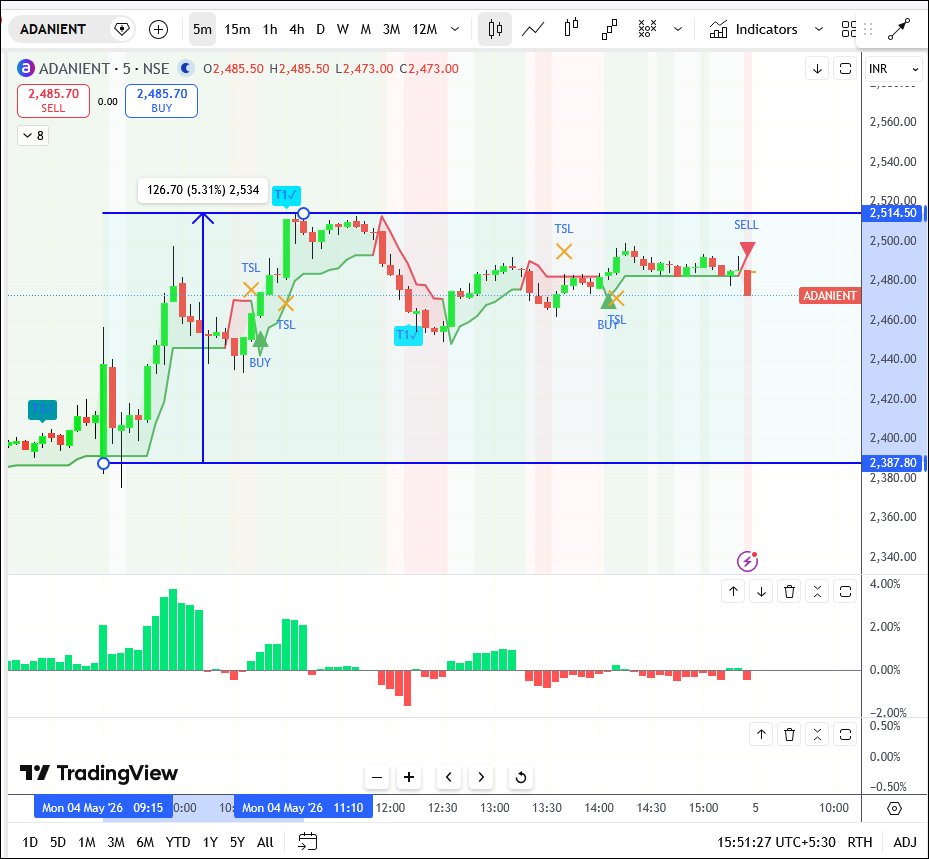
Task: Open the indicator templates grid icon
Action: pos(848,29)
